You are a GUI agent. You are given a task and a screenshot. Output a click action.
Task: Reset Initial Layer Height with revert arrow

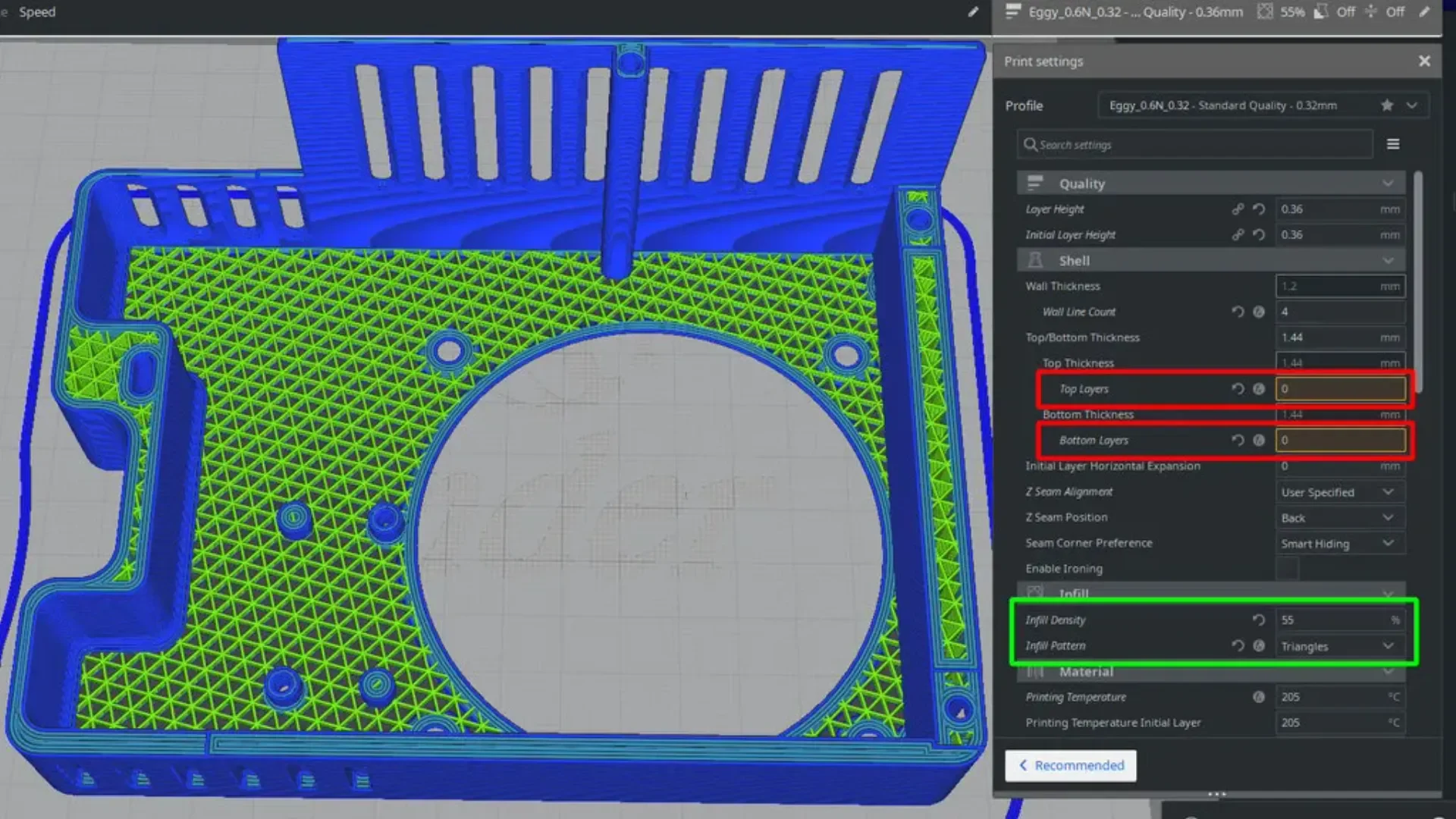(x=1259, y=235)
